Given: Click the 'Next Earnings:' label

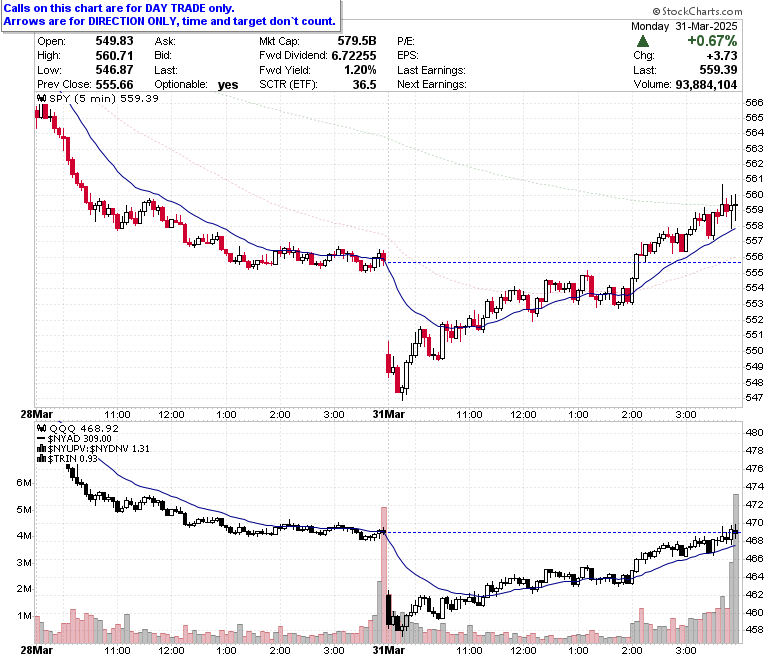Looking at the screenshot, I should point(432,84).
